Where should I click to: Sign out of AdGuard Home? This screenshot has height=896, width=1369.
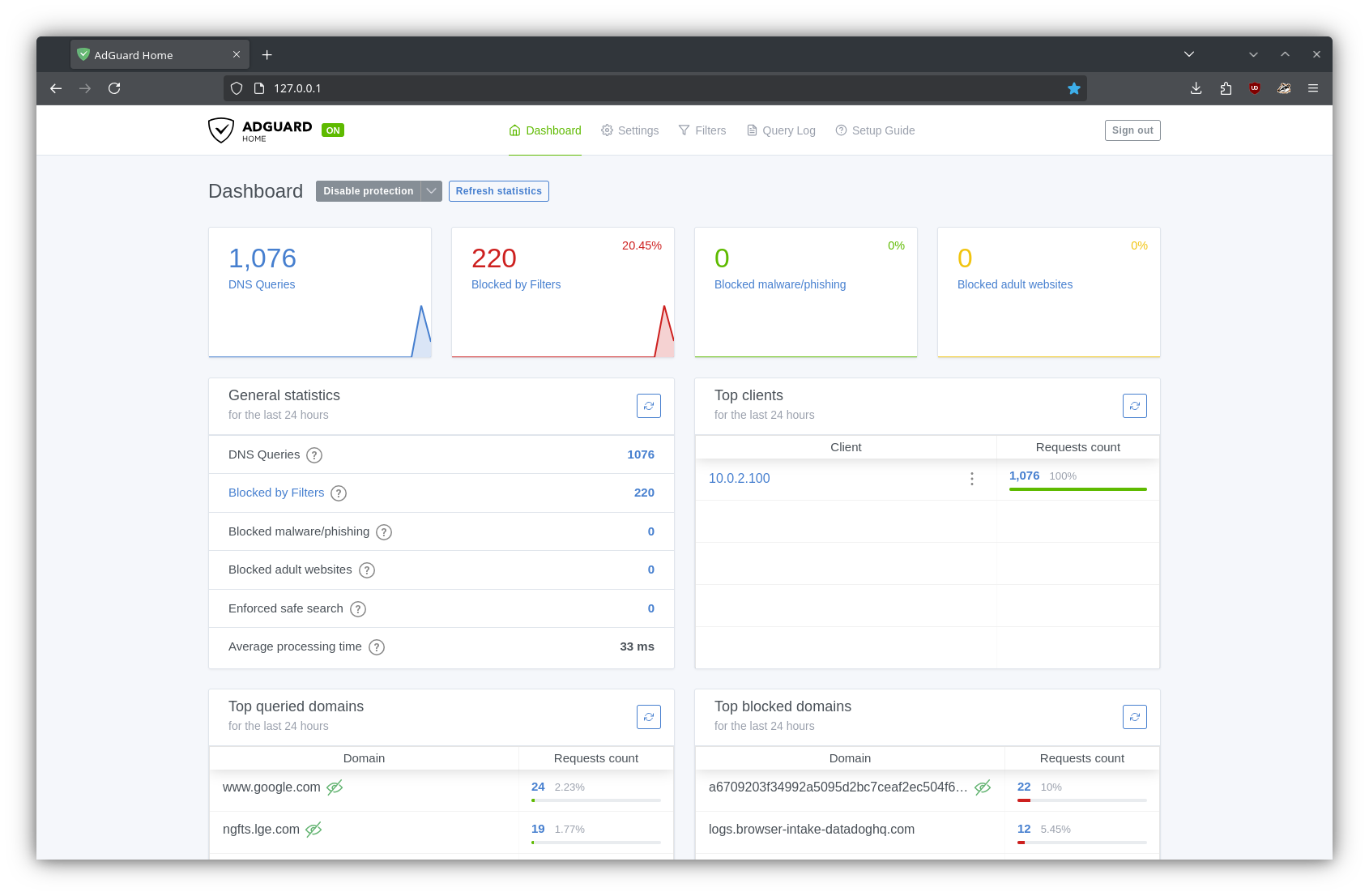click(x=1132, y=130)
